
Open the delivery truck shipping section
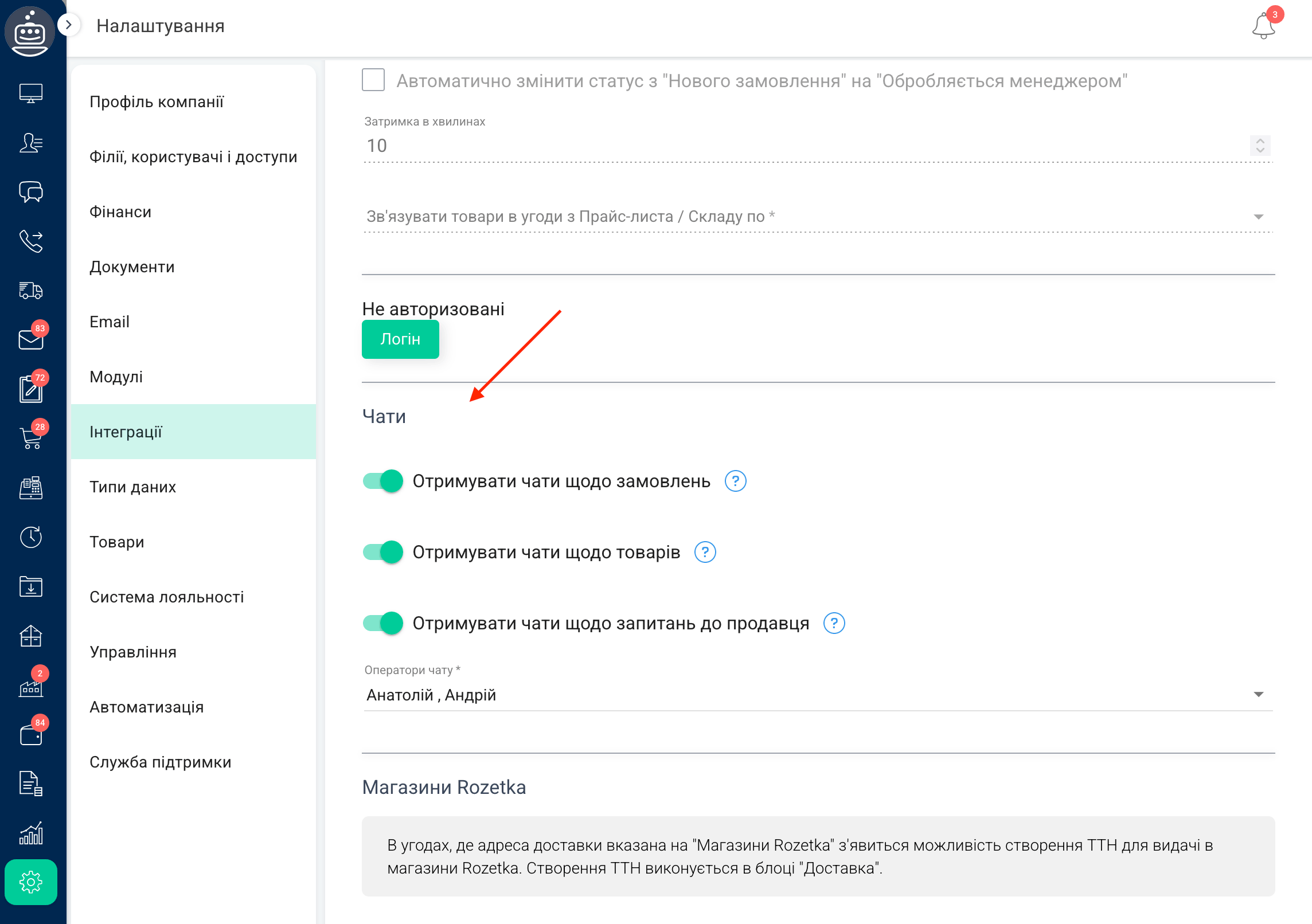31,291
